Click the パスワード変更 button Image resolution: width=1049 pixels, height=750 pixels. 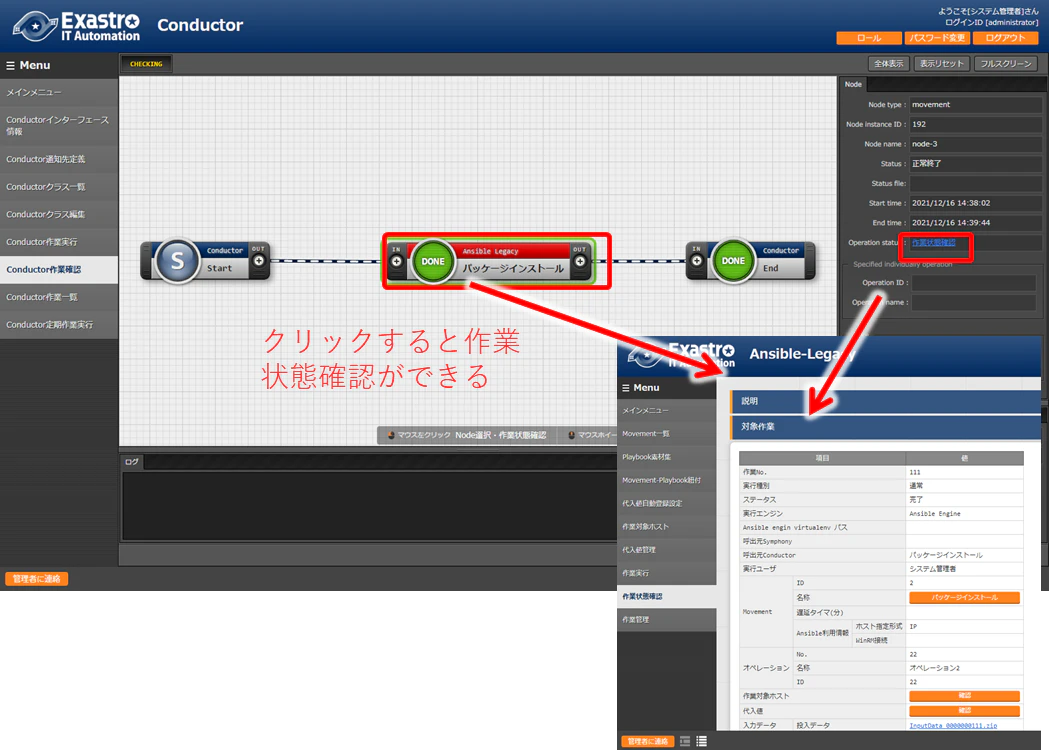pyautogui.click(x=937, y=38)
